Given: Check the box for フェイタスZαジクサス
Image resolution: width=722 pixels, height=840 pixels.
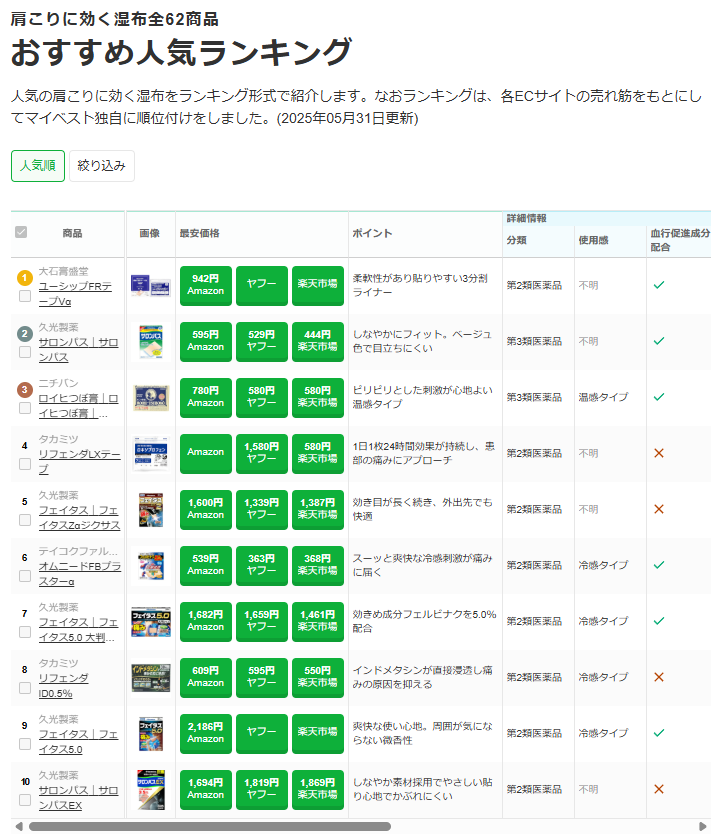Looking at the screenshot, I should tap(25, 520).
